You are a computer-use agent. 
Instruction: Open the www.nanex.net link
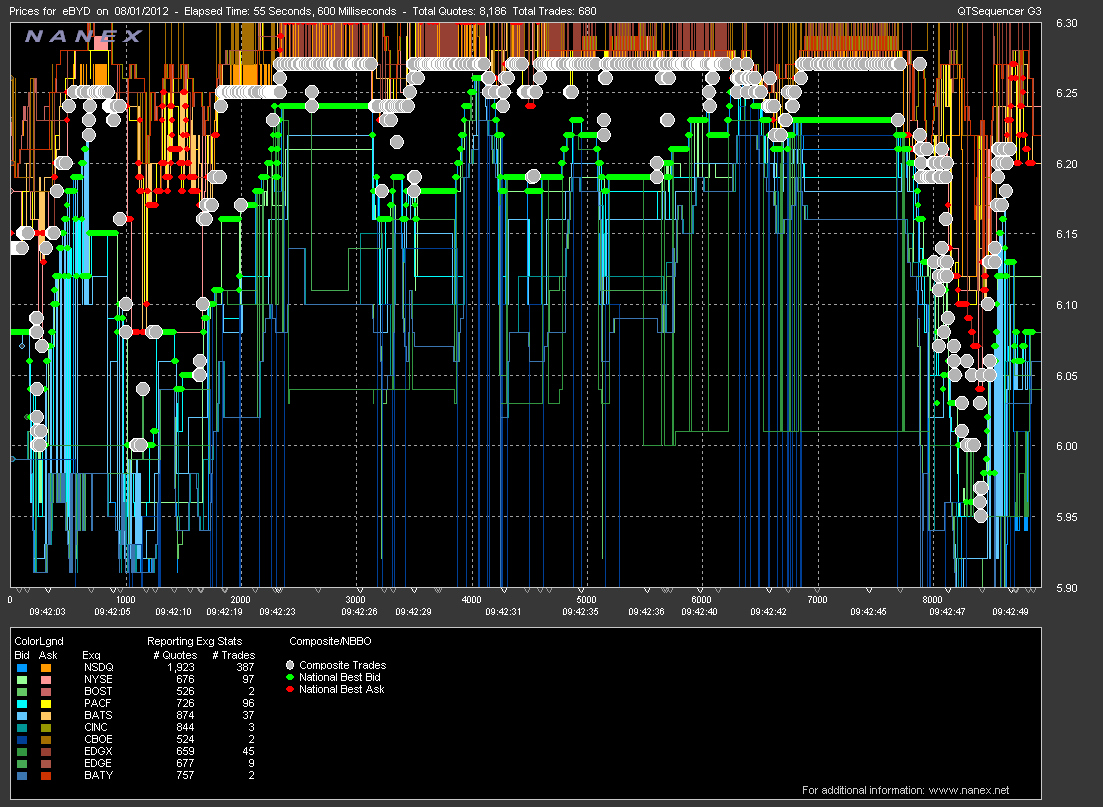click(969, 790)
